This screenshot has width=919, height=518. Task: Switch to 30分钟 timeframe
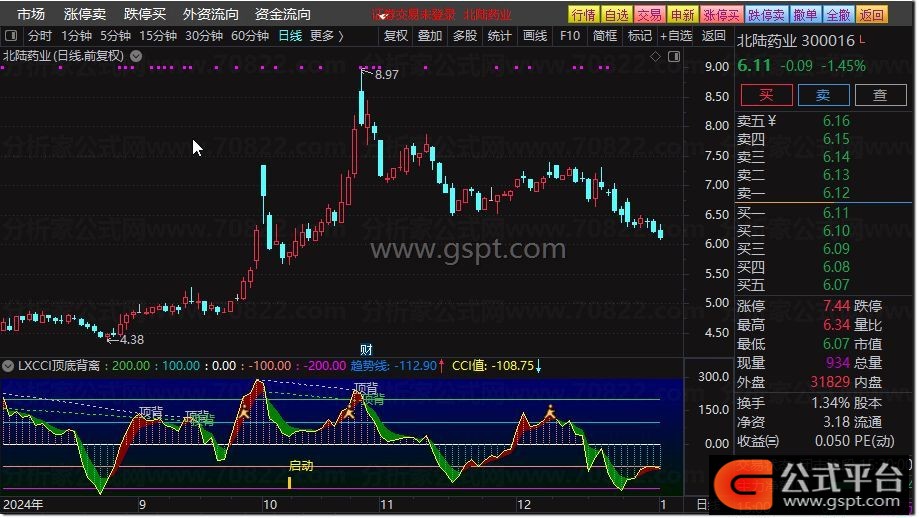pos(204,36)
